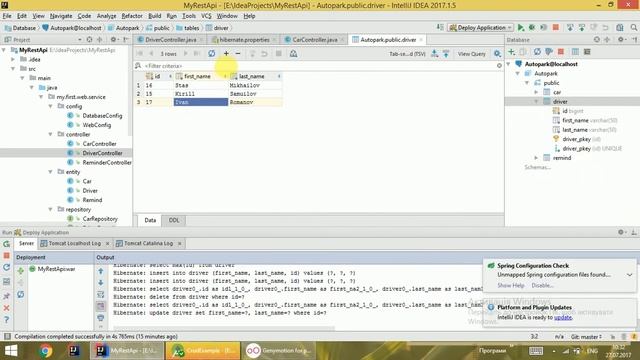
Task: Open the Git: master branch widget
Action: tap(586, 337)
